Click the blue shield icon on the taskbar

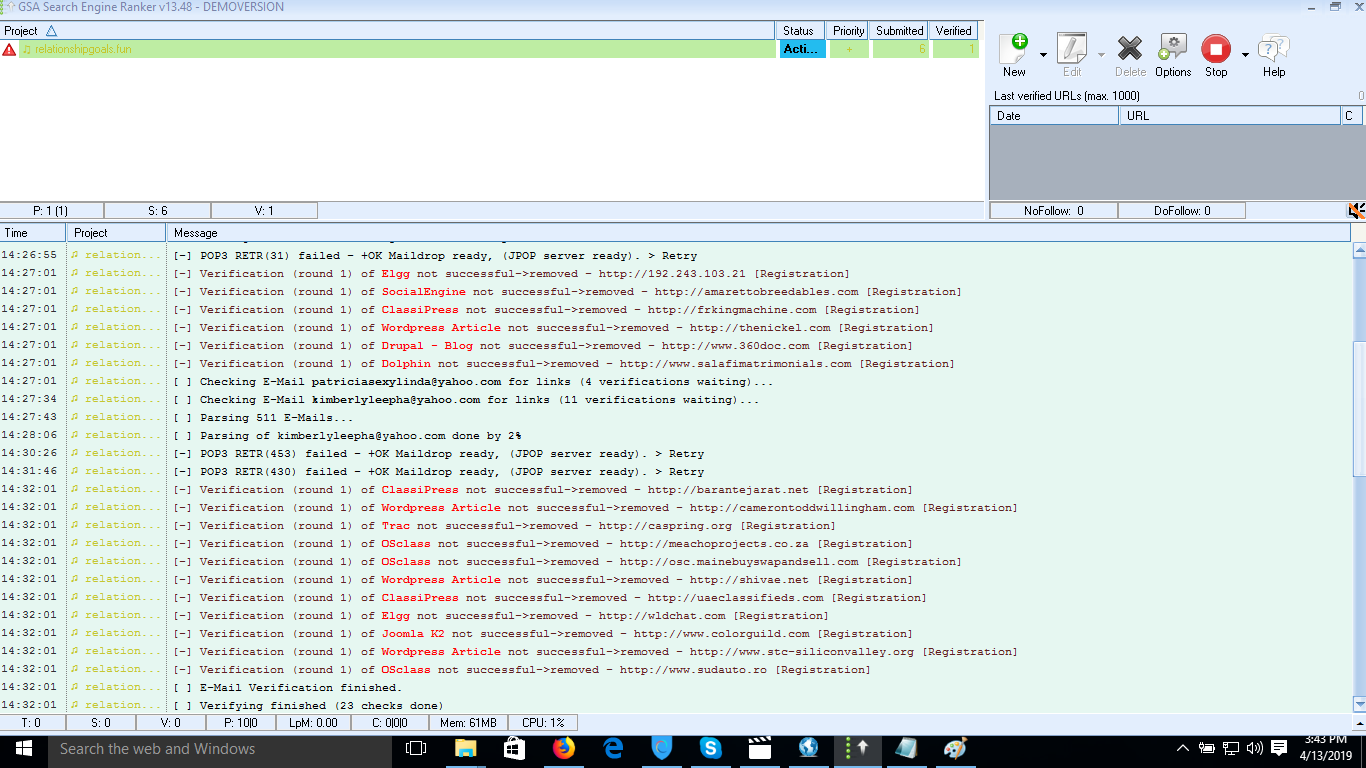click(662, 748)
